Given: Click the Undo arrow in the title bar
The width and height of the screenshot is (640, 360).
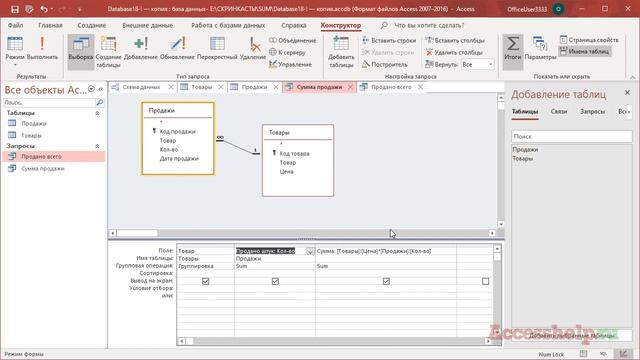Looking at the screenshot, I should 44,9.
